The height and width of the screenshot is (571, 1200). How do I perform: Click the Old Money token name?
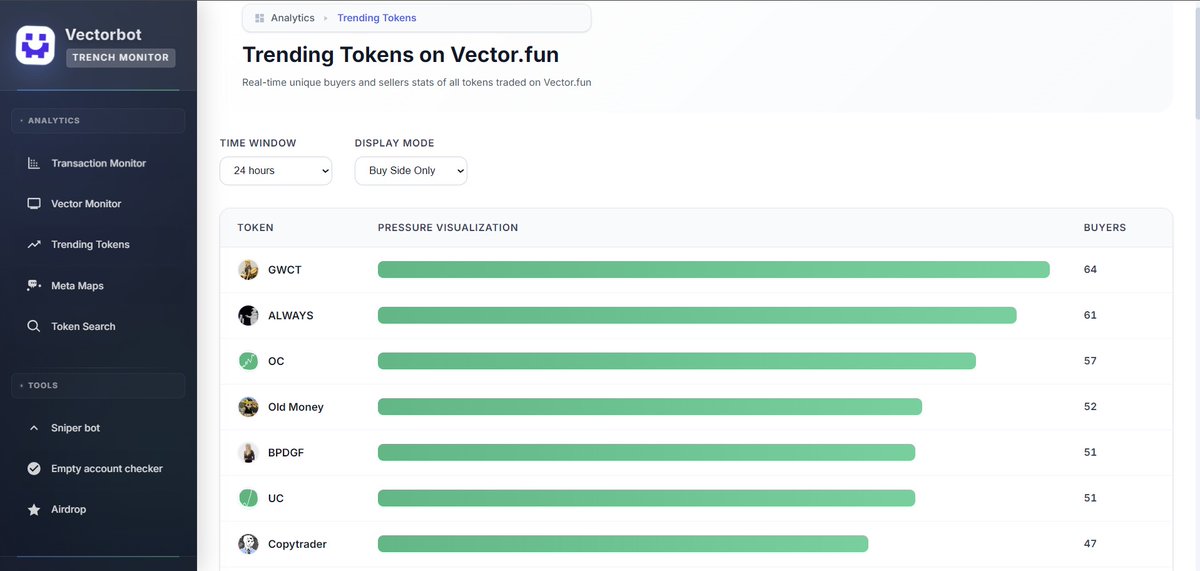(296, 407)
